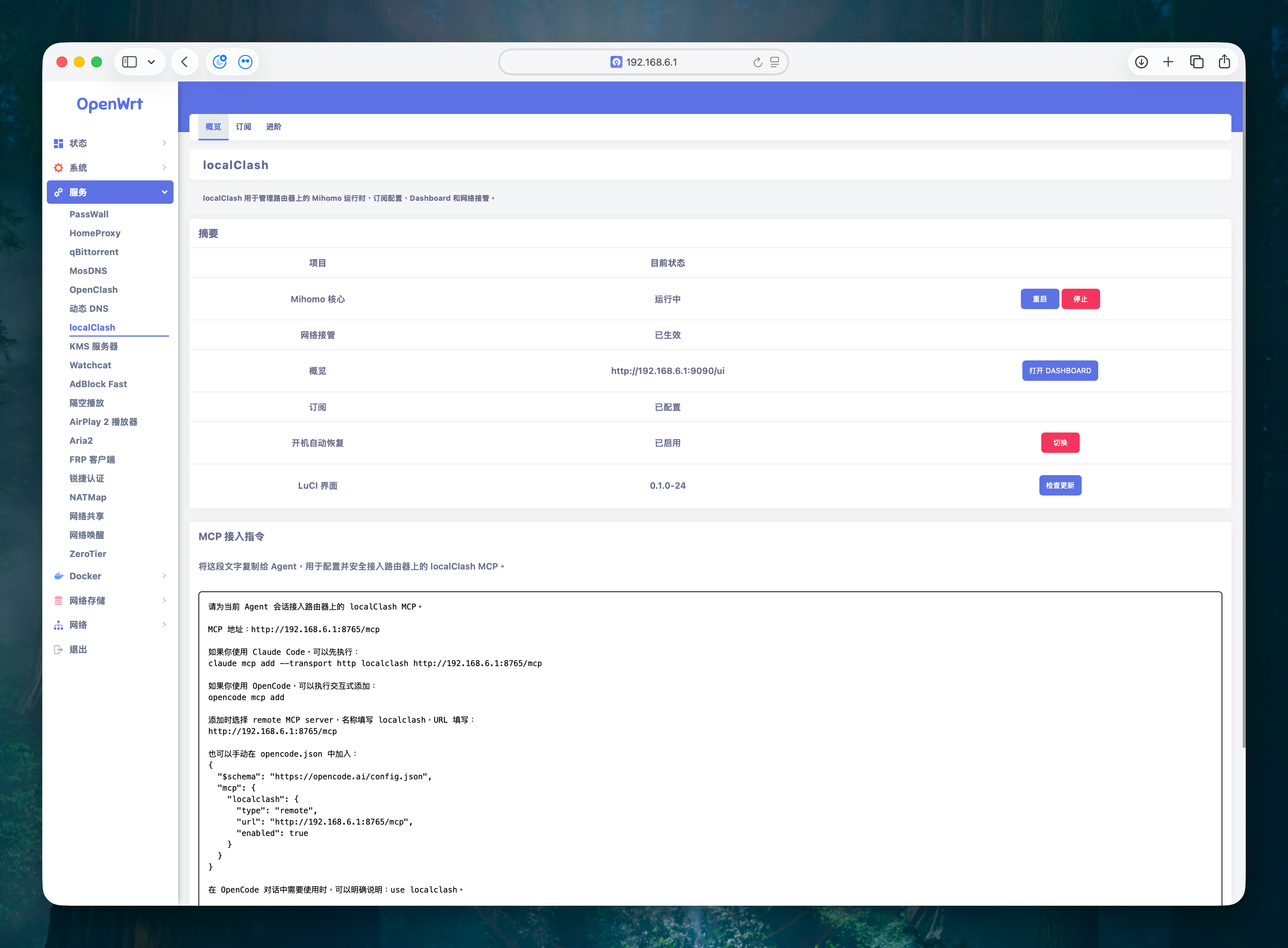Restart Mihomo core with 重启 button

pos(1040,299)
